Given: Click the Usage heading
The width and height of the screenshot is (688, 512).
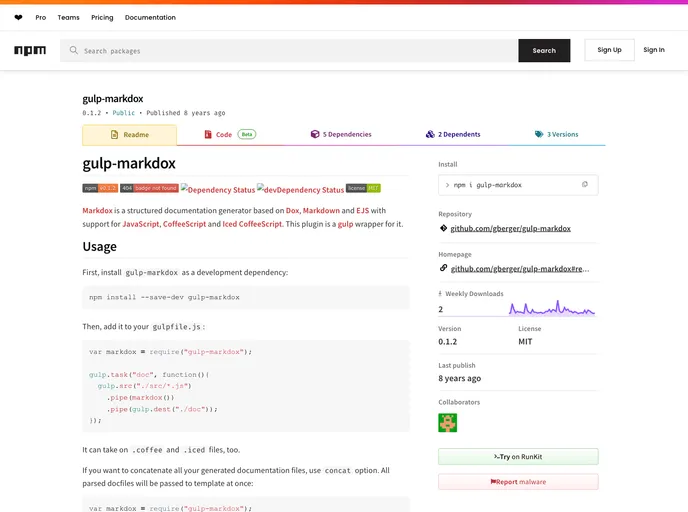Looking at the screenshot, I should coord(100,247).
